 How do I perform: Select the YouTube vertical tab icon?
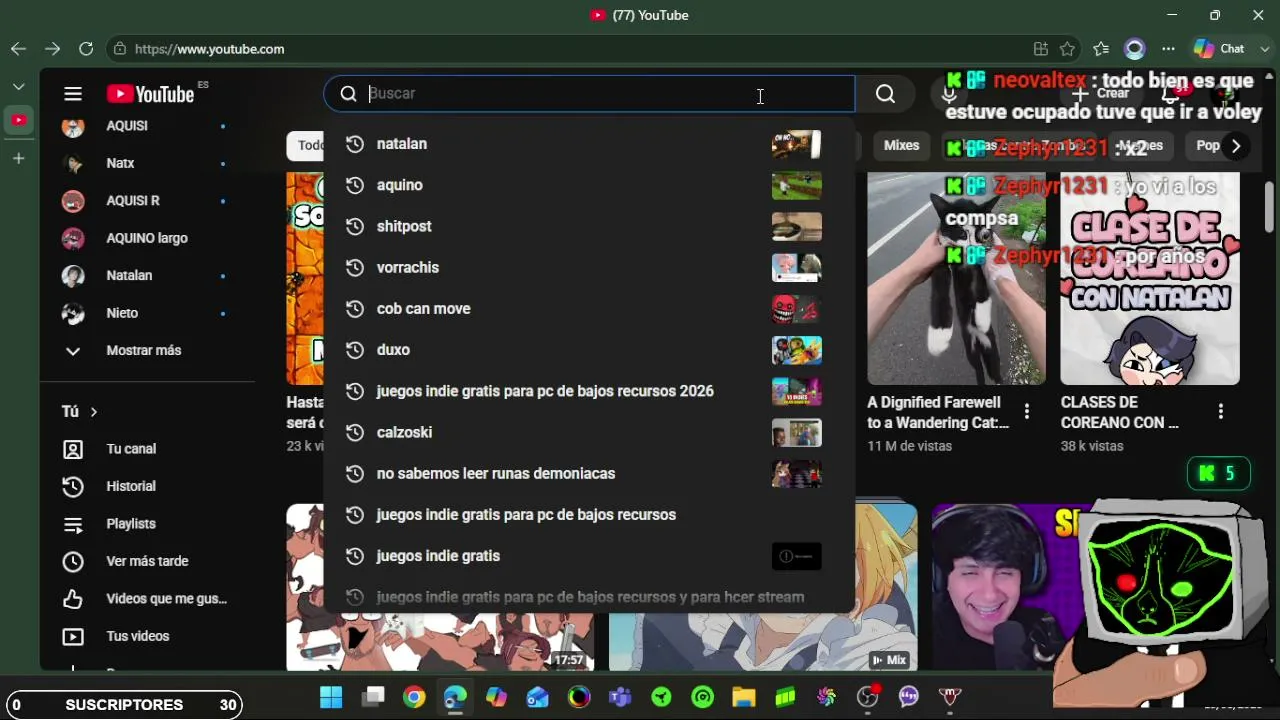19,120
